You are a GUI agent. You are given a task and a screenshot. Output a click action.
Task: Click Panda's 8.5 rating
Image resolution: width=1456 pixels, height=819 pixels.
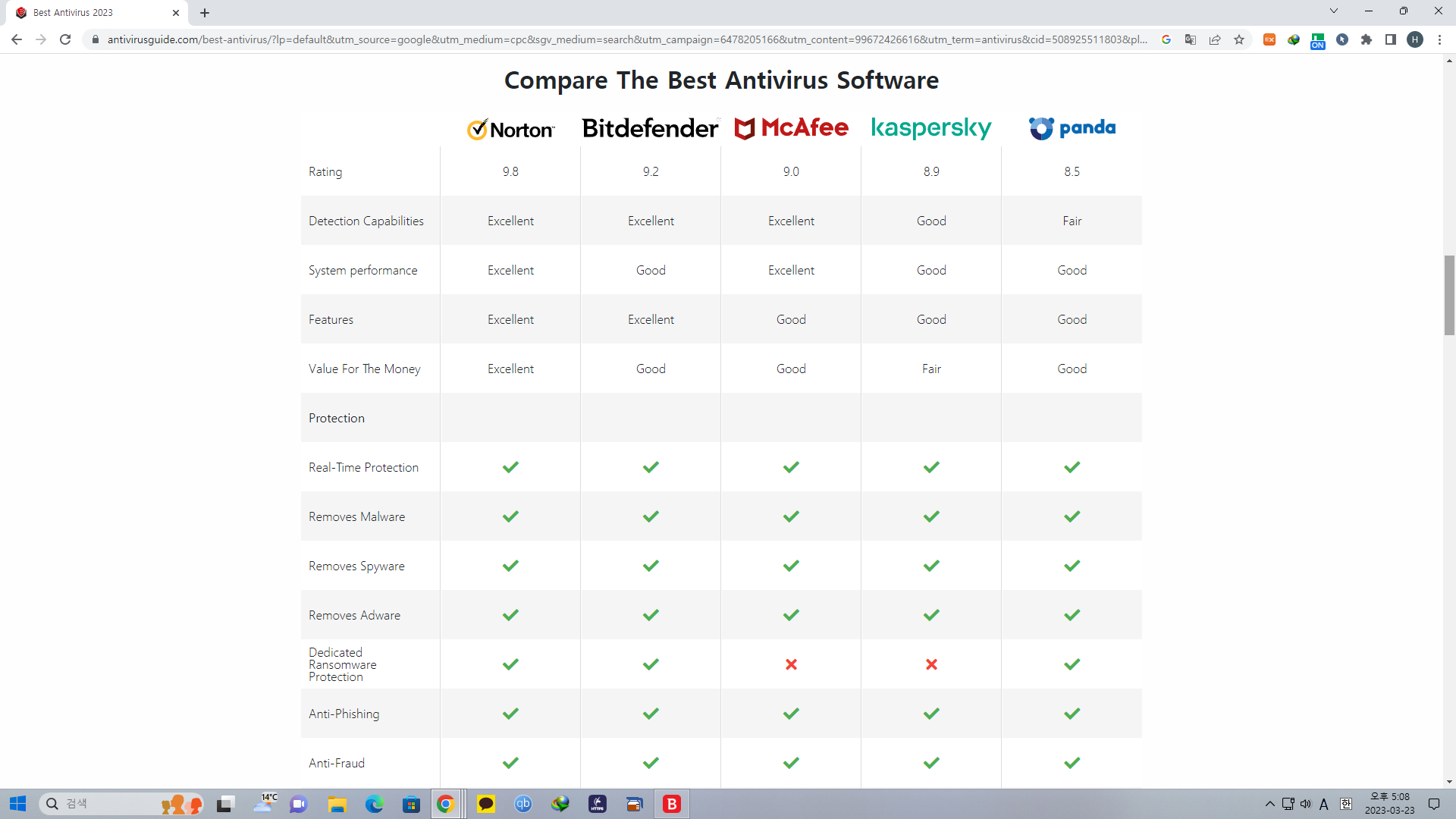tap(1072, 171)
